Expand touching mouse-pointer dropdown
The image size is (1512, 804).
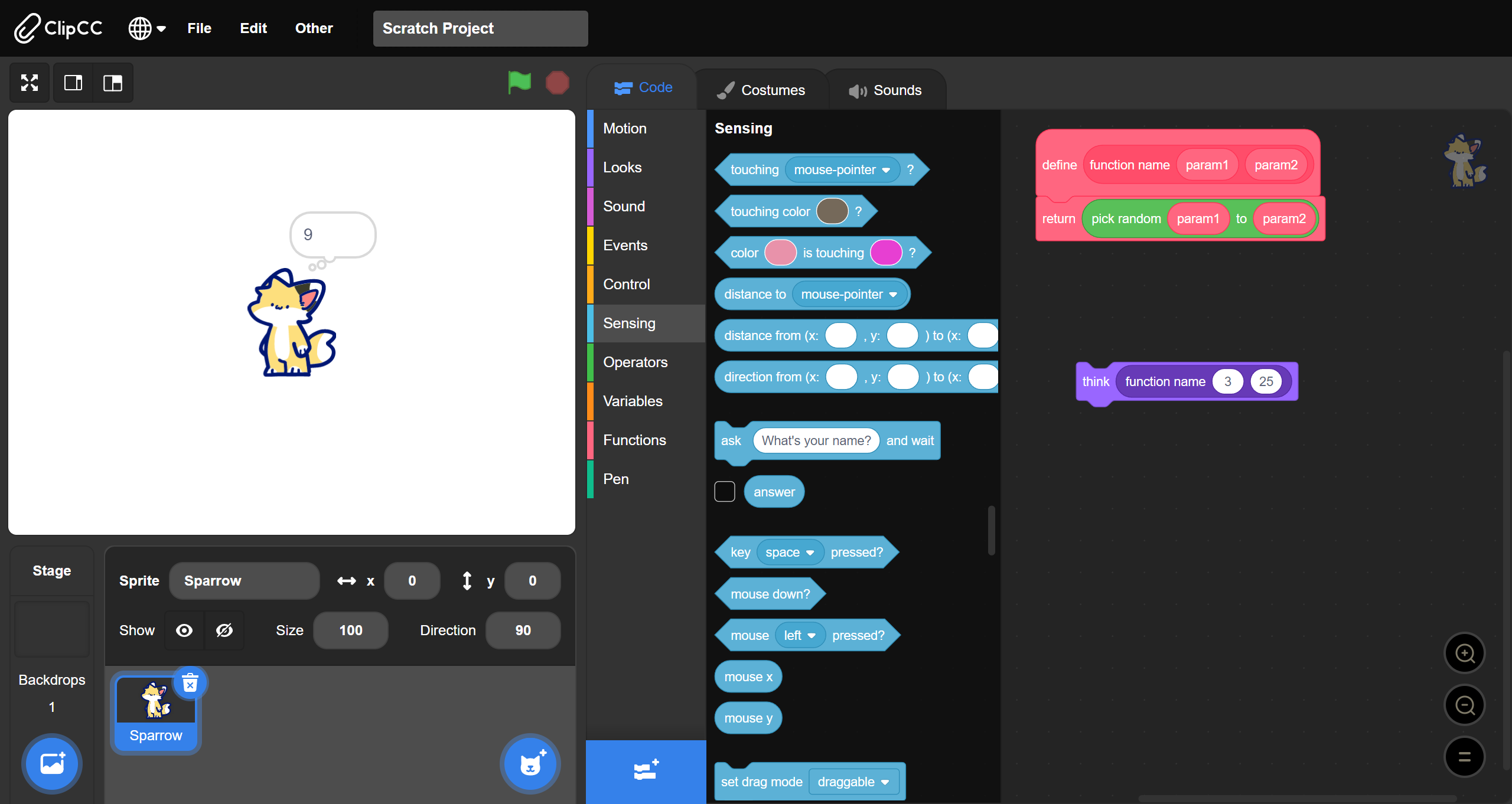tap(842, 170)
